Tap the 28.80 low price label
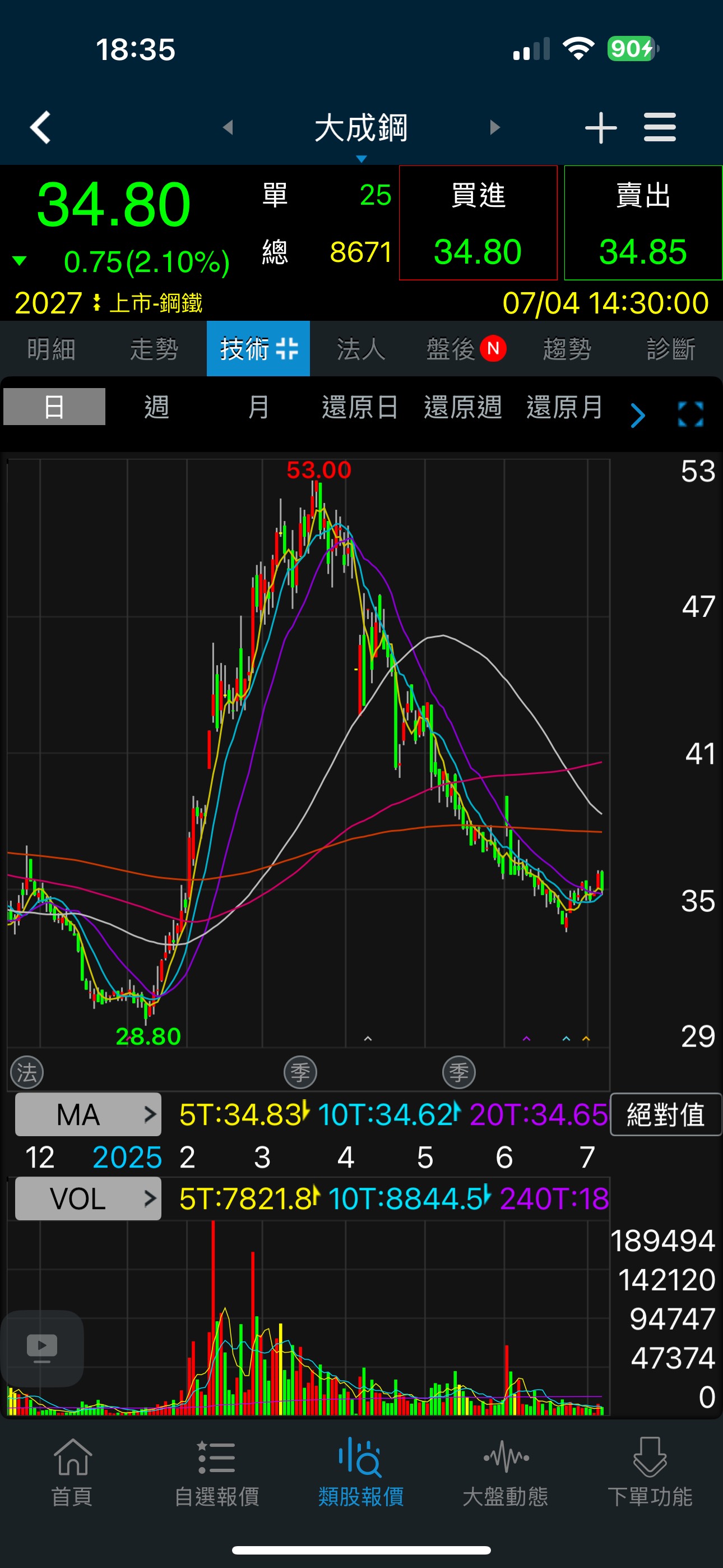The width and height of the screenshot is (723, 1568). [x=149, y=1036]
